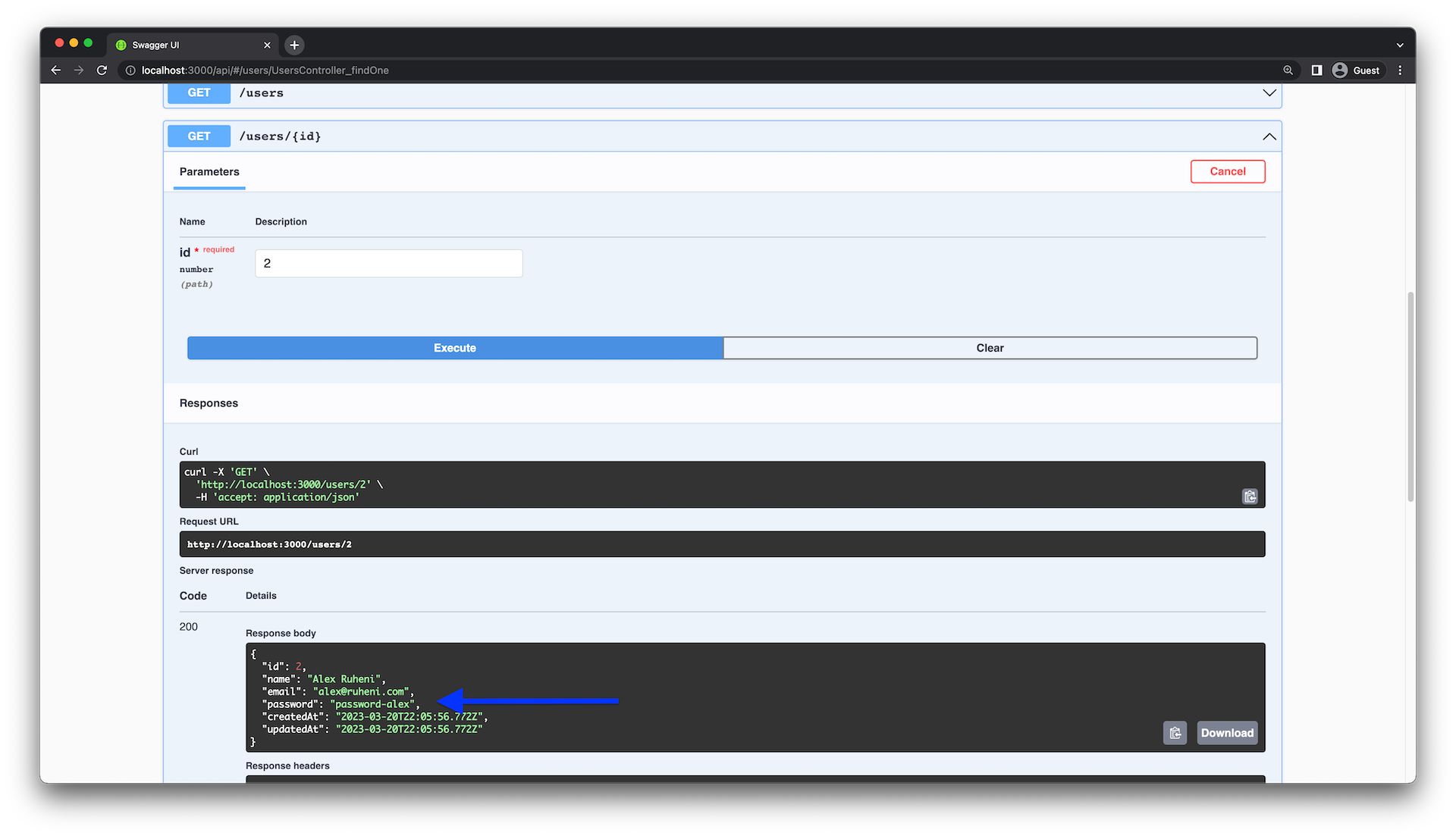Viewport: 1456px width, 836px height.
Task: Click the browser refresh icon
Action: click(102, 69)
